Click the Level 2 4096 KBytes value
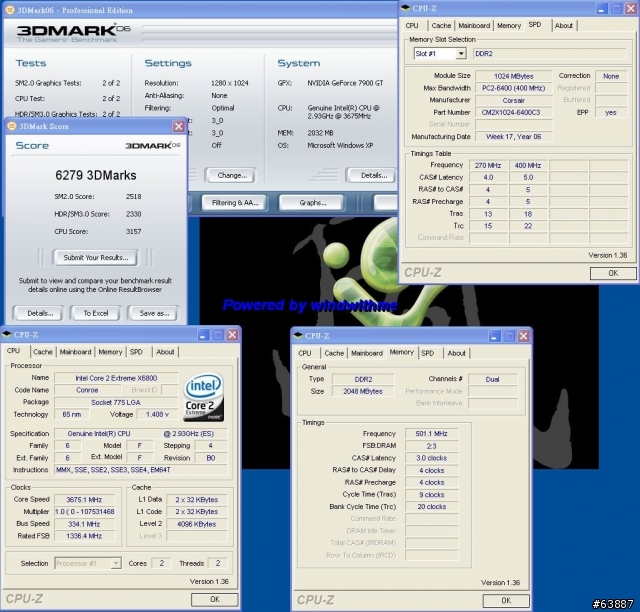 (197, 524)
